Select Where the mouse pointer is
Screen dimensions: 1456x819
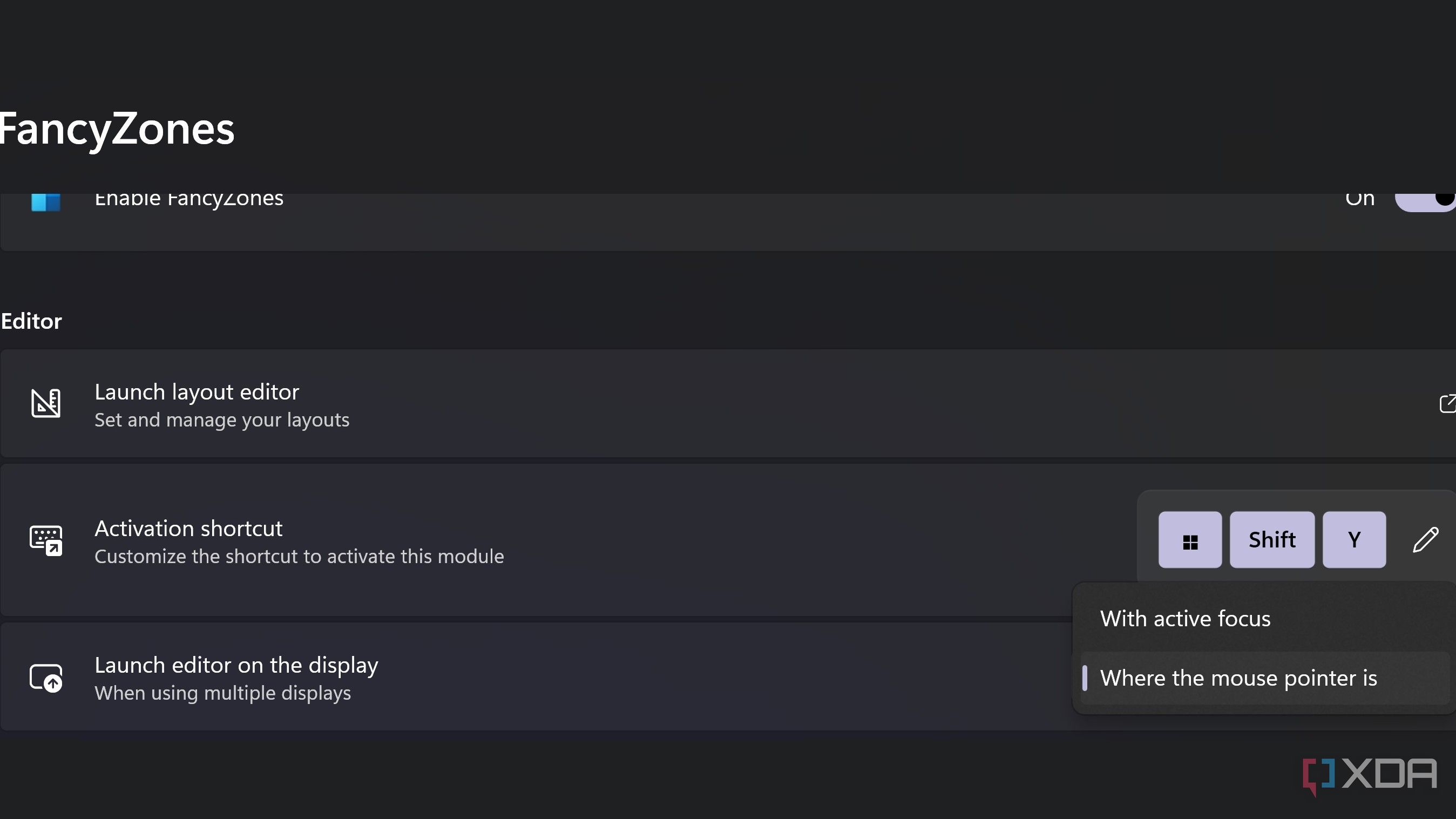pyautogui.click(x=1238, y=678)
